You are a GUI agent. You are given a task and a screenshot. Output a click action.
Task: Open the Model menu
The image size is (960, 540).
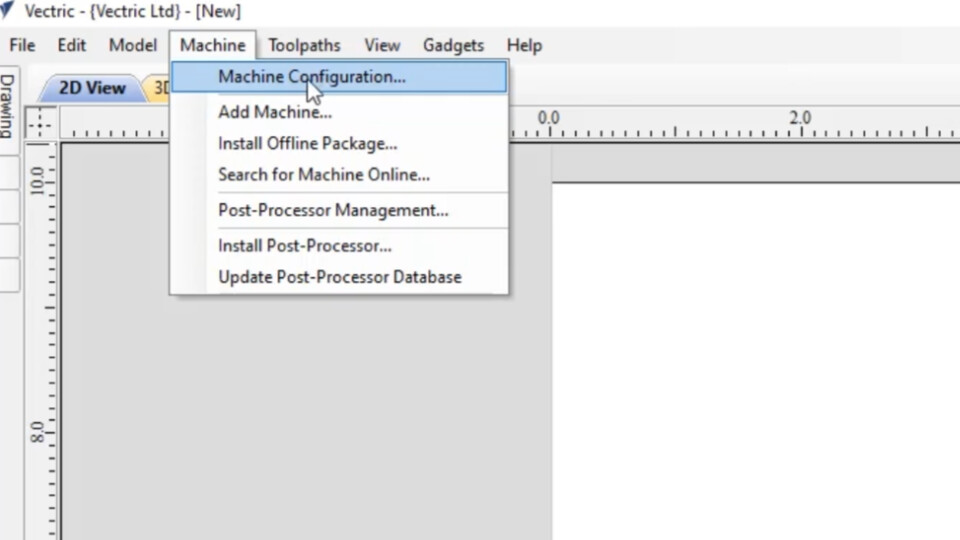tap(133, 45)
